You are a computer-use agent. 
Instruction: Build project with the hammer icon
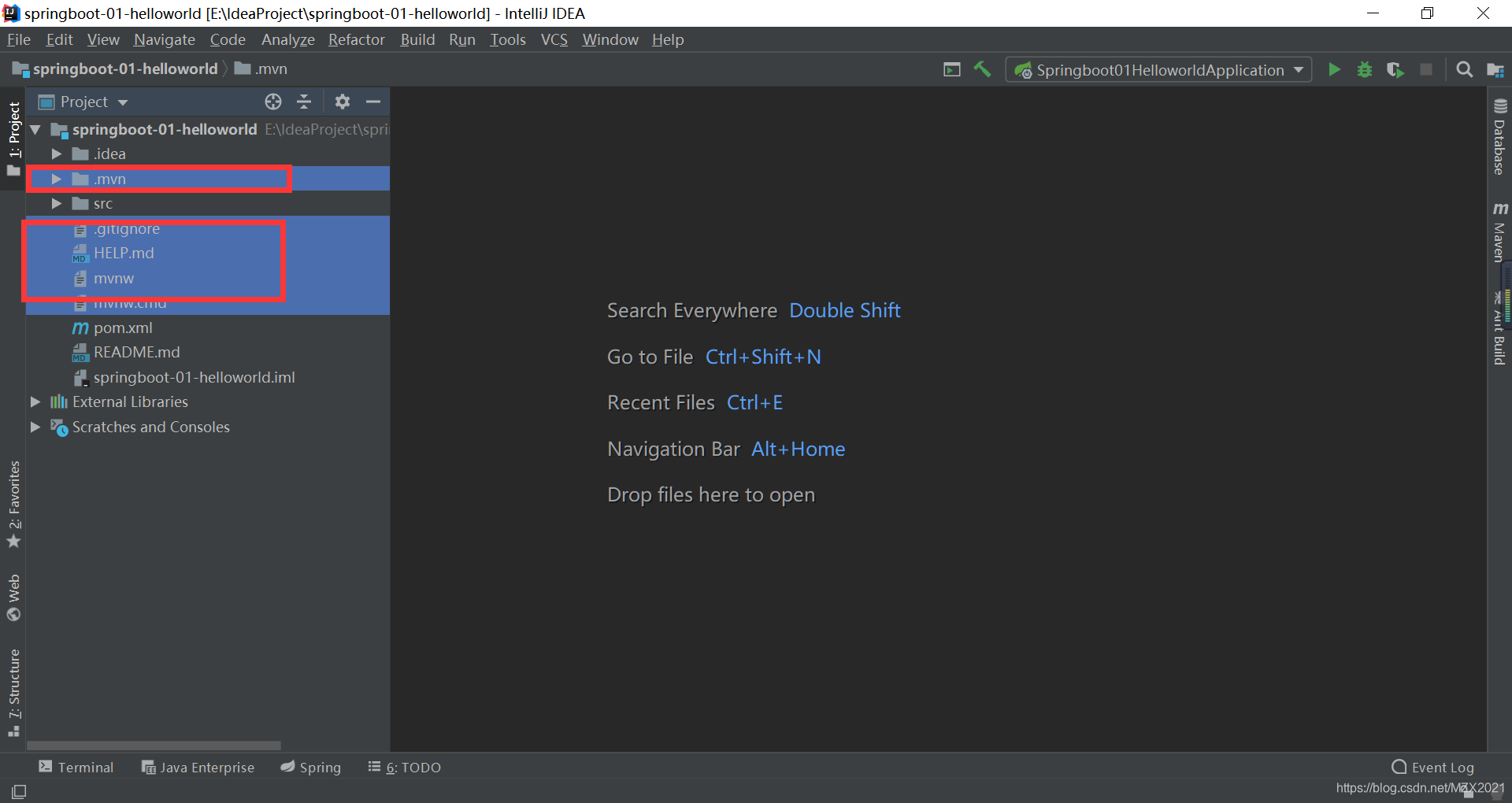point(982,69)
